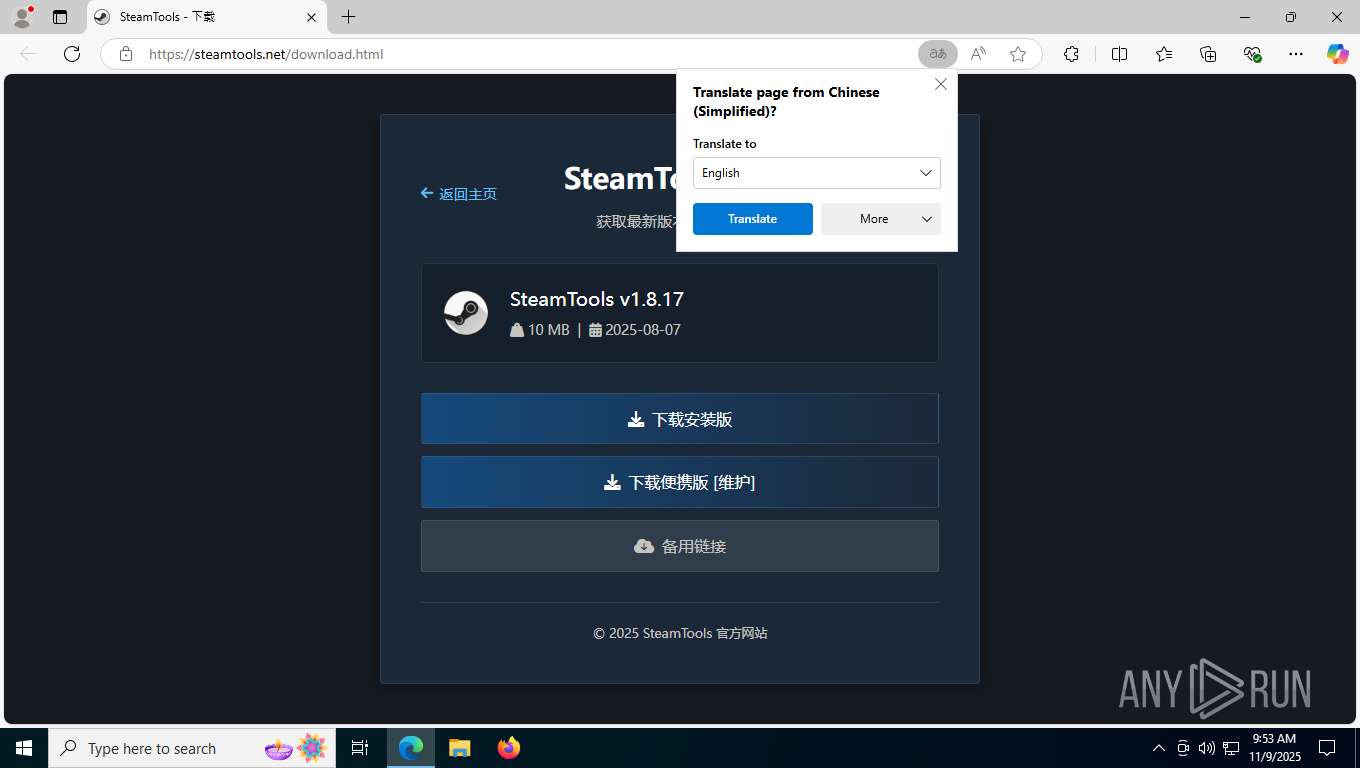Image resolution: width=1360 pixels, height=768 pixels.
Task: Refresh the current page
Action: [x=72, y=54]
